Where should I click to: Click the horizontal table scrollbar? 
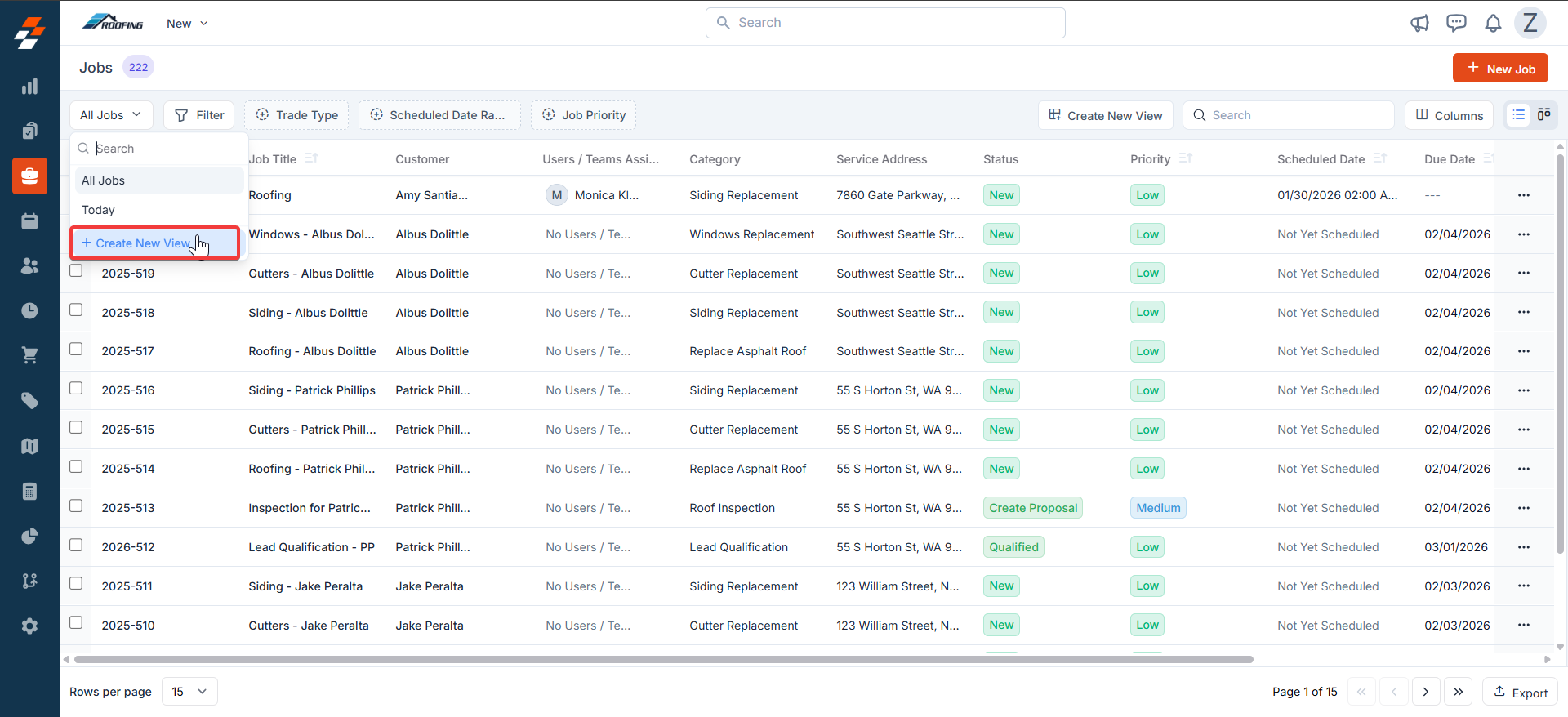coord(663,659)
